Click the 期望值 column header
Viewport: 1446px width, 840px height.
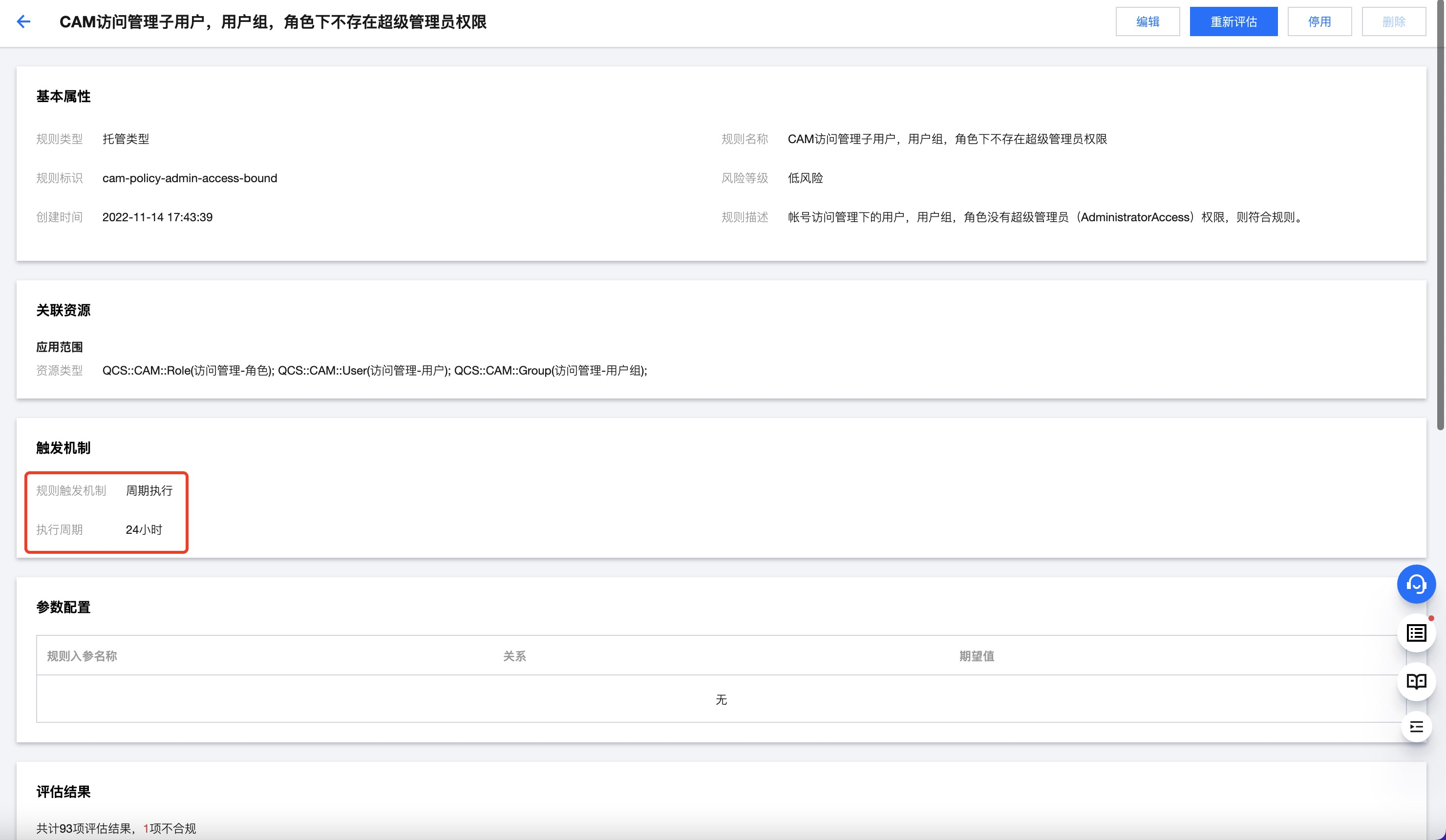[x=976, y=656]
